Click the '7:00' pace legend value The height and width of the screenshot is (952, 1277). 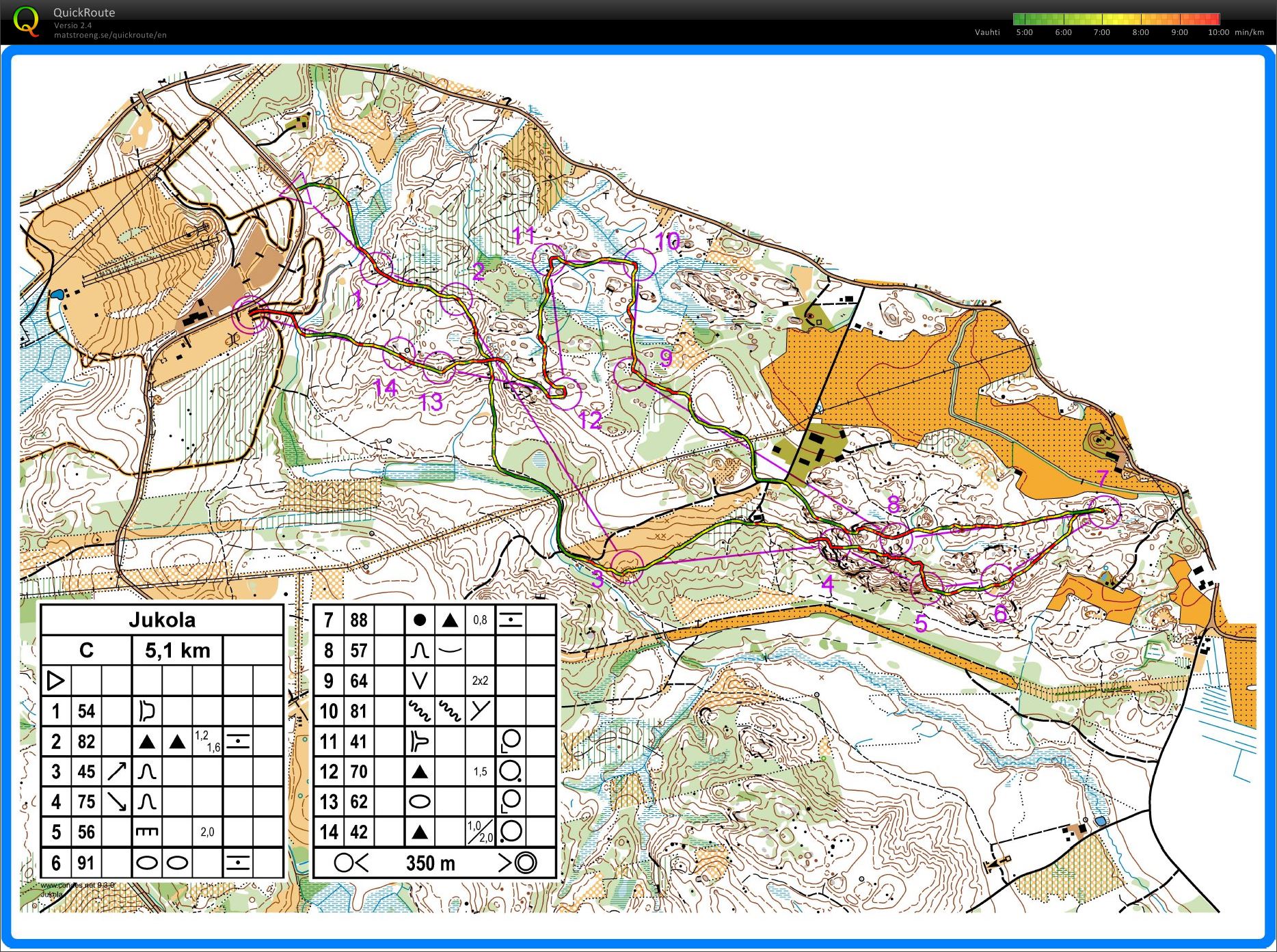point(1101,32)
